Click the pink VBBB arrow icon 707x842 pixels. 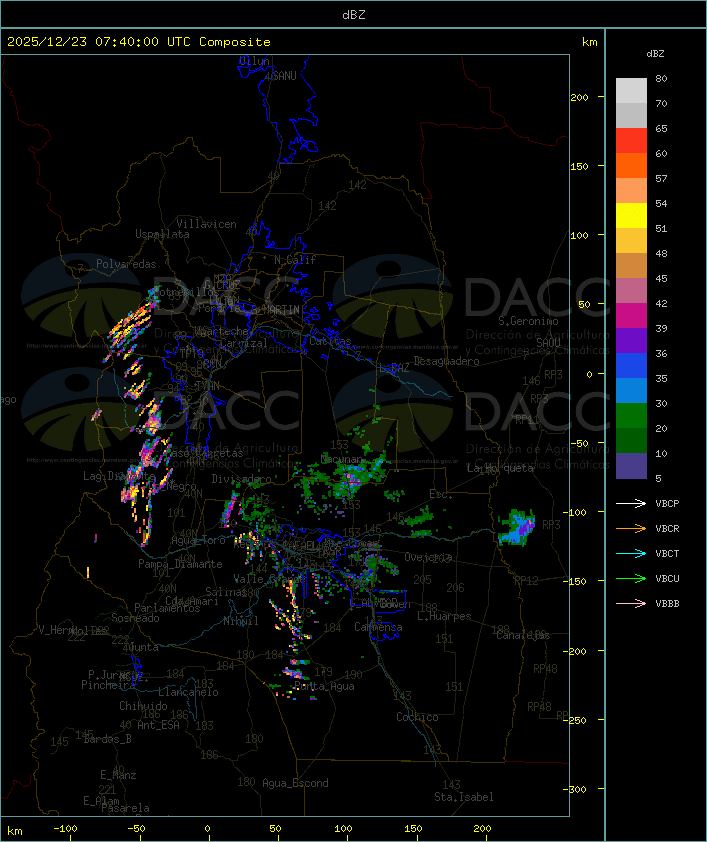[x=631, y=604]
